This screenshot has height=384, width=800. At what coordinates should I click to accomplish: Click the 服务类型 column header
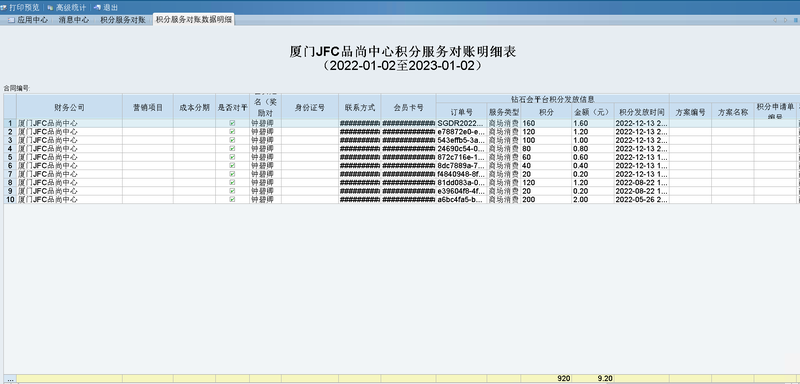pos(504,112)
